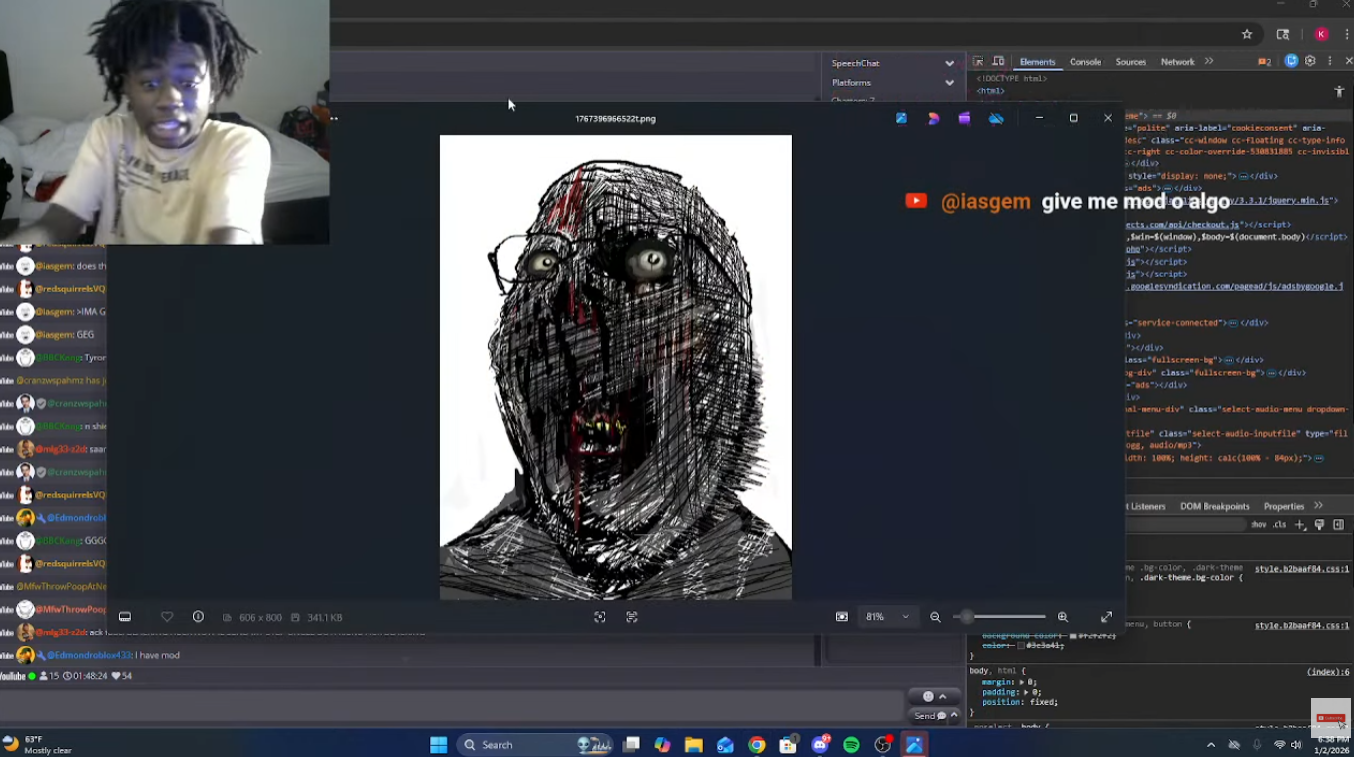1354x757 pixels.
Task: Click the OneDrive cloud icon in Photos
Action: click(x=996, y=118)
